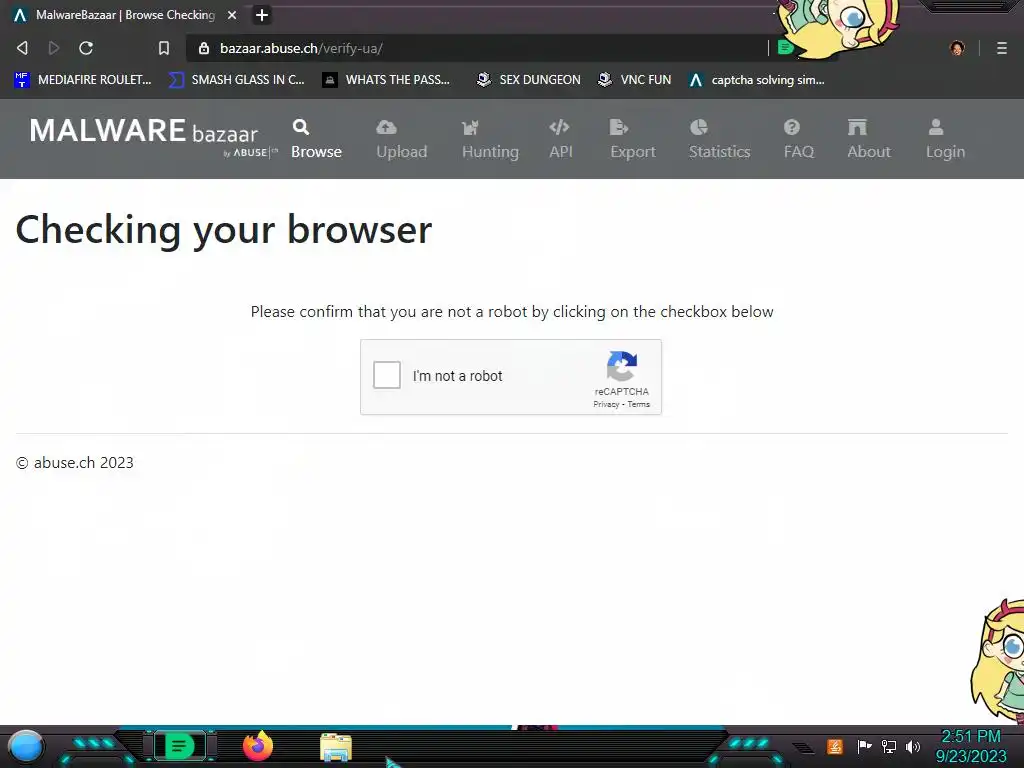This screenshot has width=1024, height=768.
Task: Open File Explorer from the taskbar
Action: 336,747
